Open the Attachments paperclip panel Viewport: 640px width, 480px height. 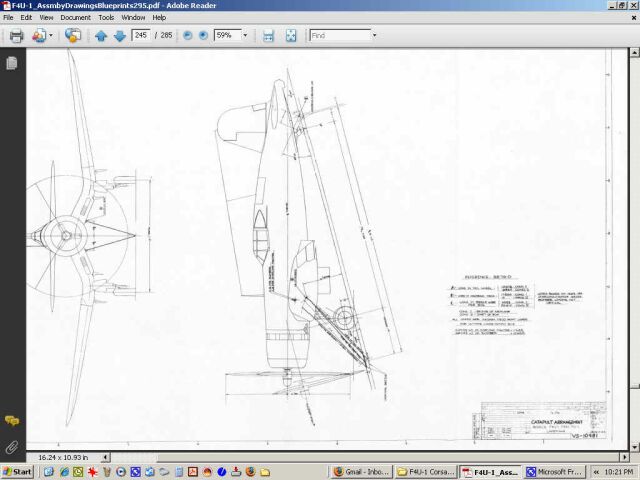click(12, 447)
